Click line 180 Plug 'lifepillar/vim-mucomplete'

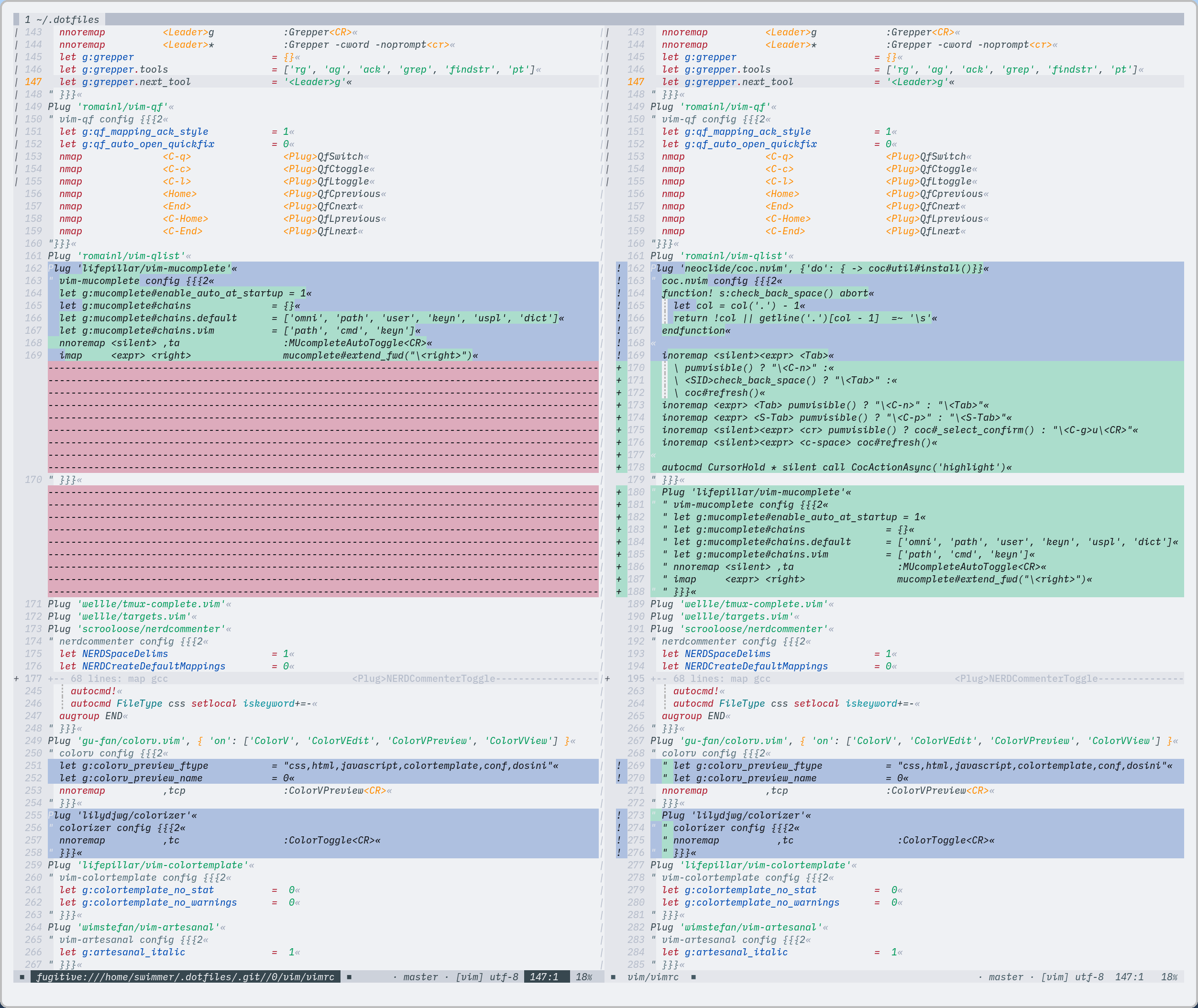click(917, 492)
